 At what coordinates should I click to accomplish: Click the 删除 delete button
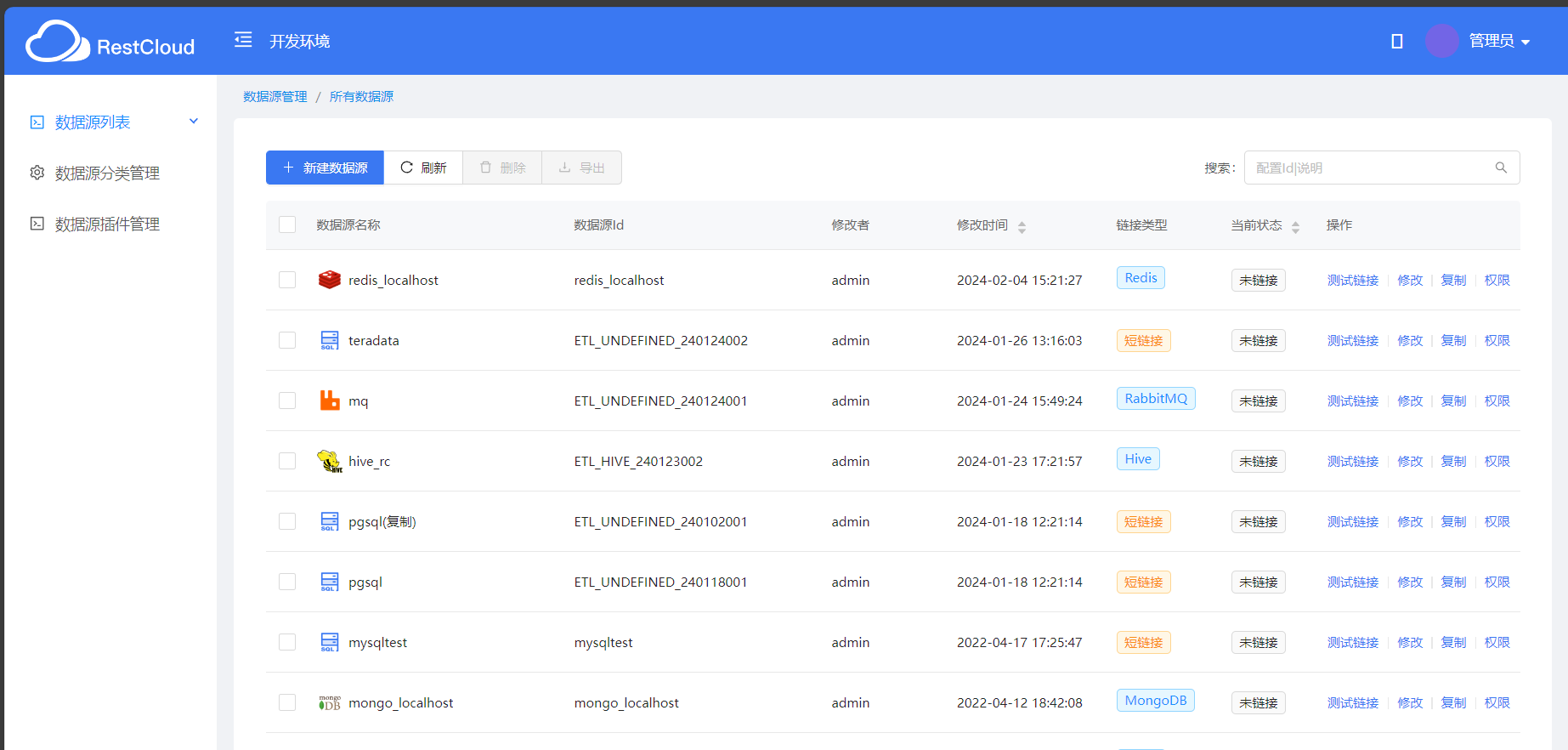[x=502, y=168]
